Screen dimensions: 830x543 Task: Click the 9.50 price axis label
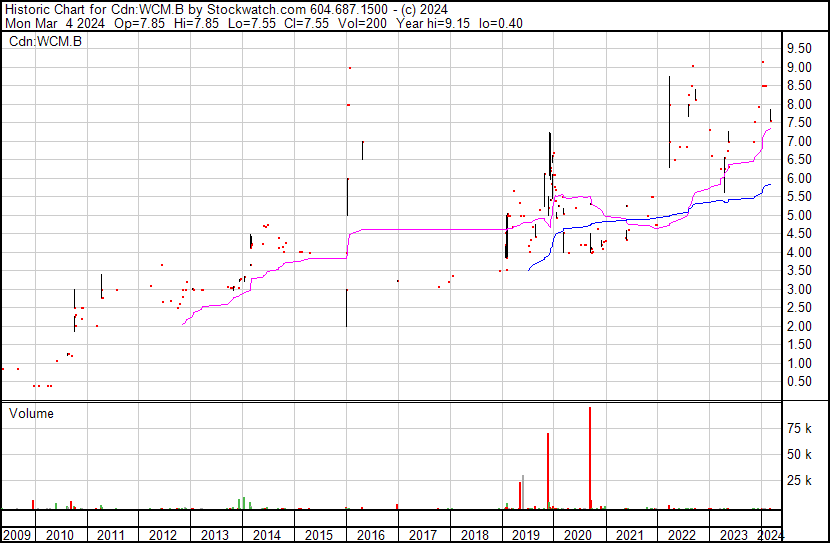(798, 48)
